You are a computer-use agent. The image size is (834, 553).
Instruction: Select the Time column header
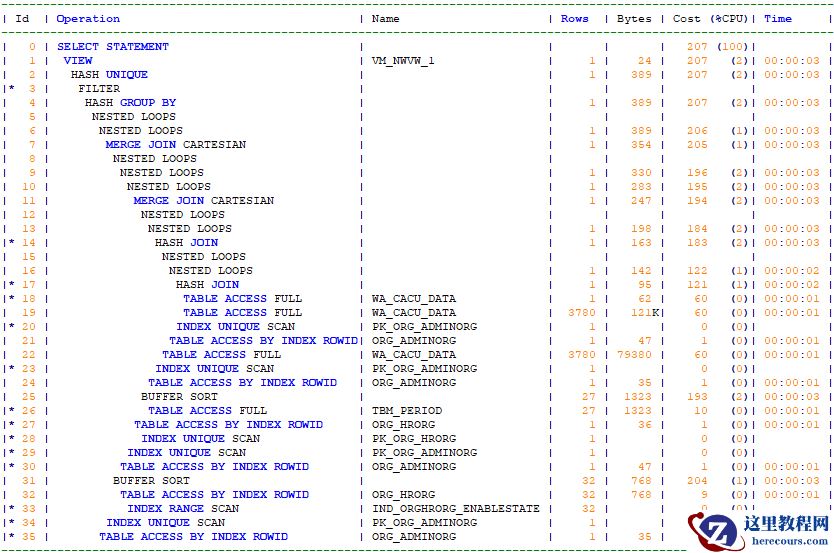[777, 19]
